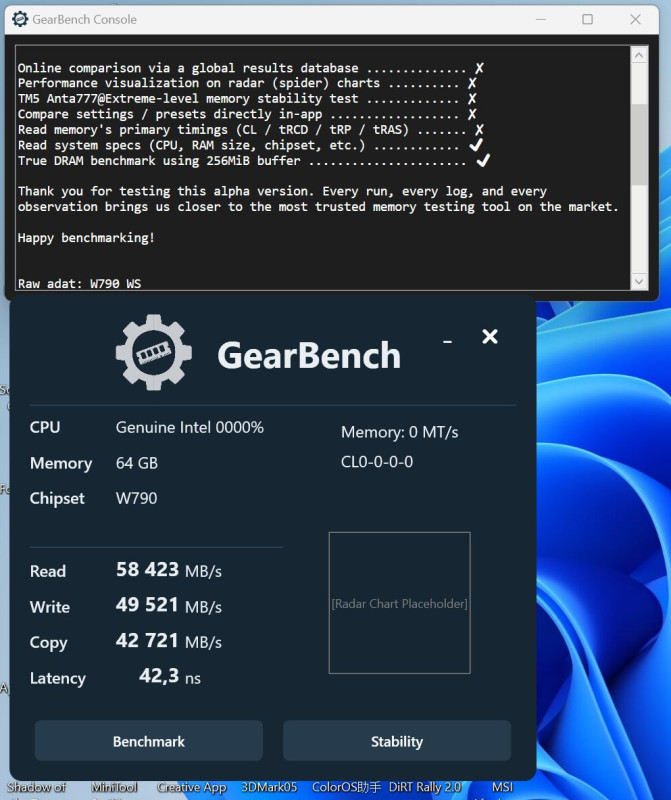The height and width of the screenshot is (800, 671).
Task: Click the MiniTool desktop shortcut label
Action: coord(114,787)
